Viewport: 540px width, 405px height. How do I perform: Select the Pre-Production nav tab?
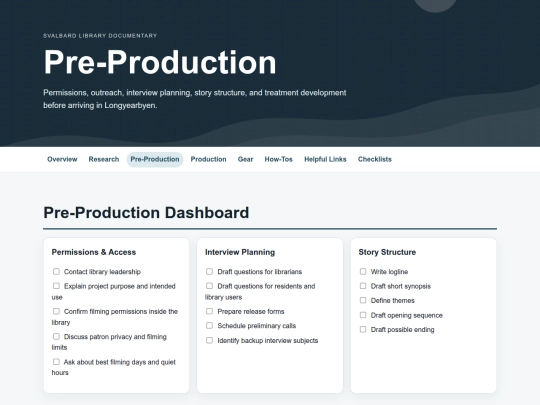pyautogui.click(x=155, y=159)
